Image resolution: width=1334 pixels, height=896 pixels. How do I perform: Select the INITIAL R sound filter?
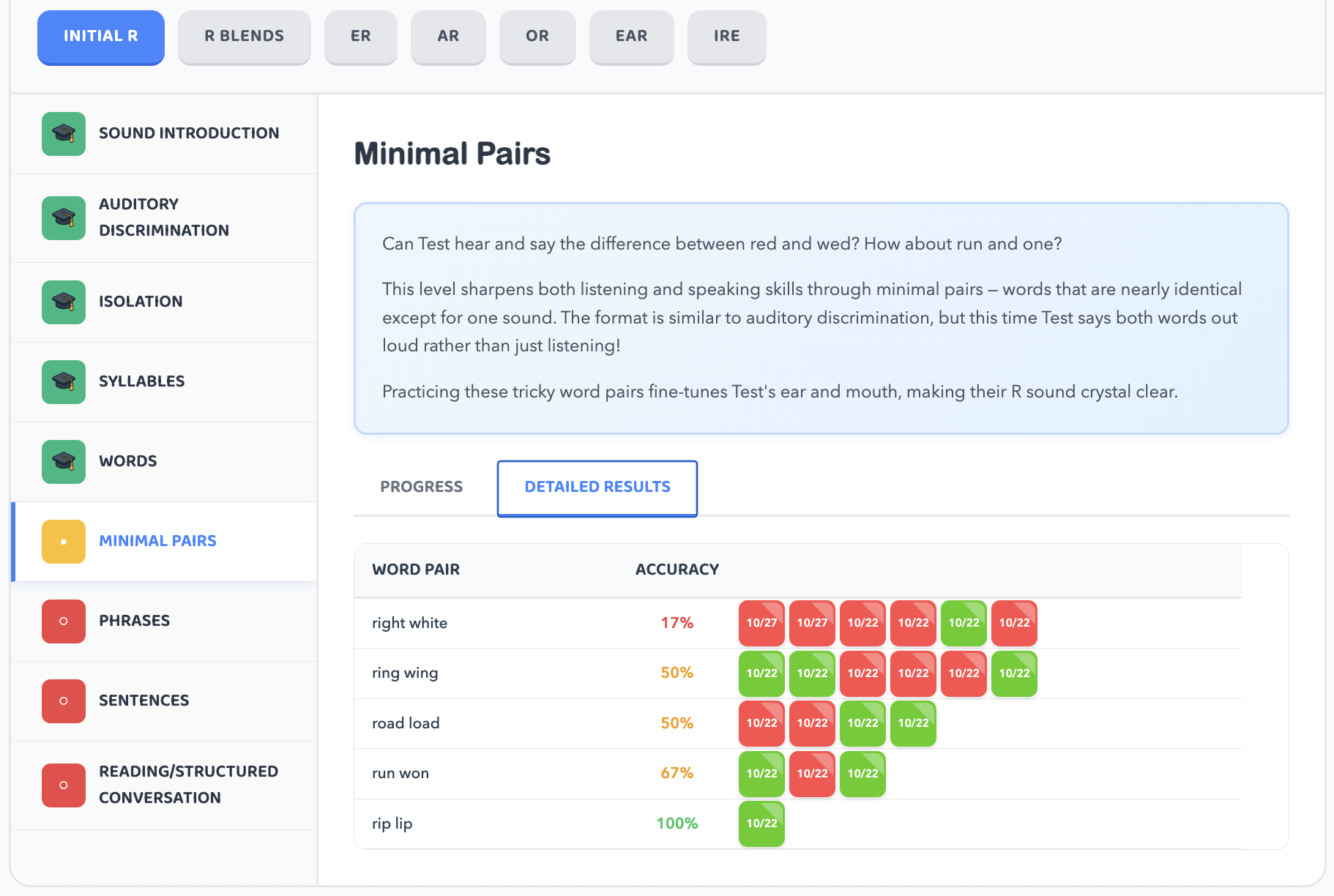point(100,36)
